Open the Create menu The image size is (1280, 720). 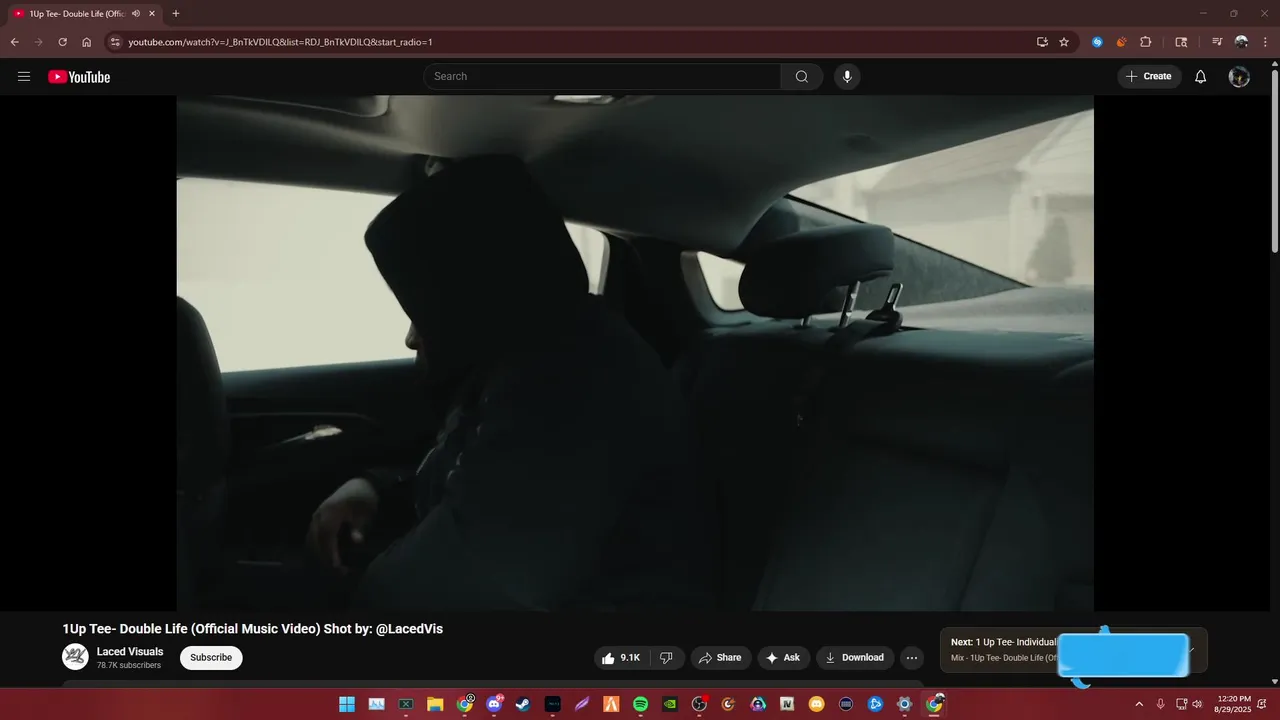click(1149, 77)
